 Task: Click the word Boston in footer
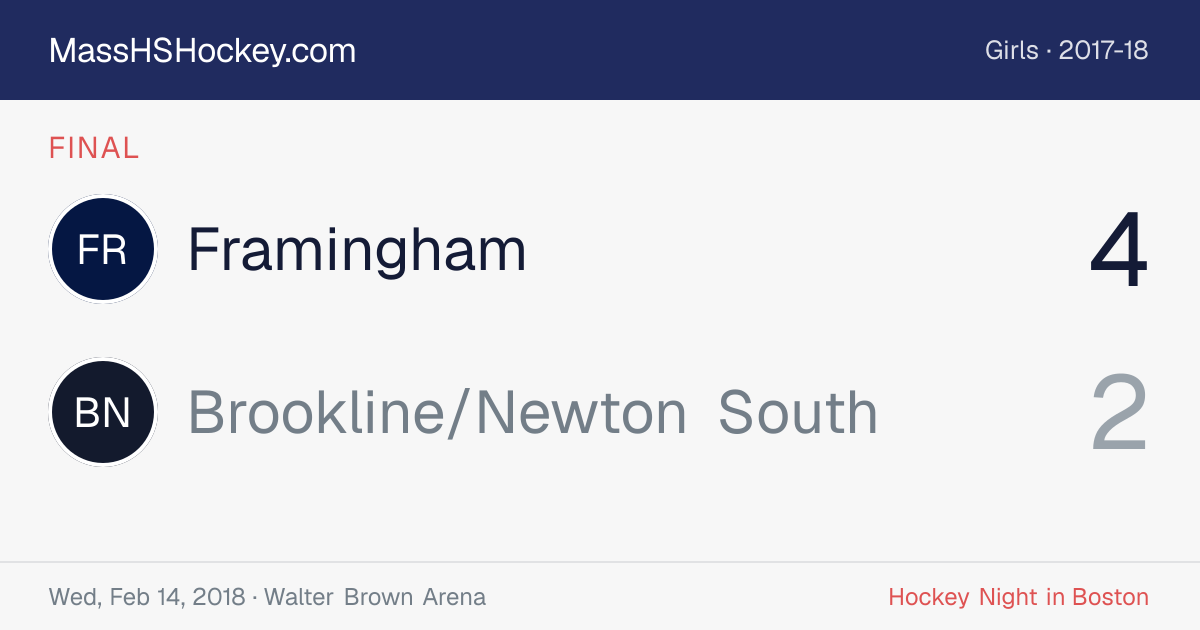coord(1110,598)
